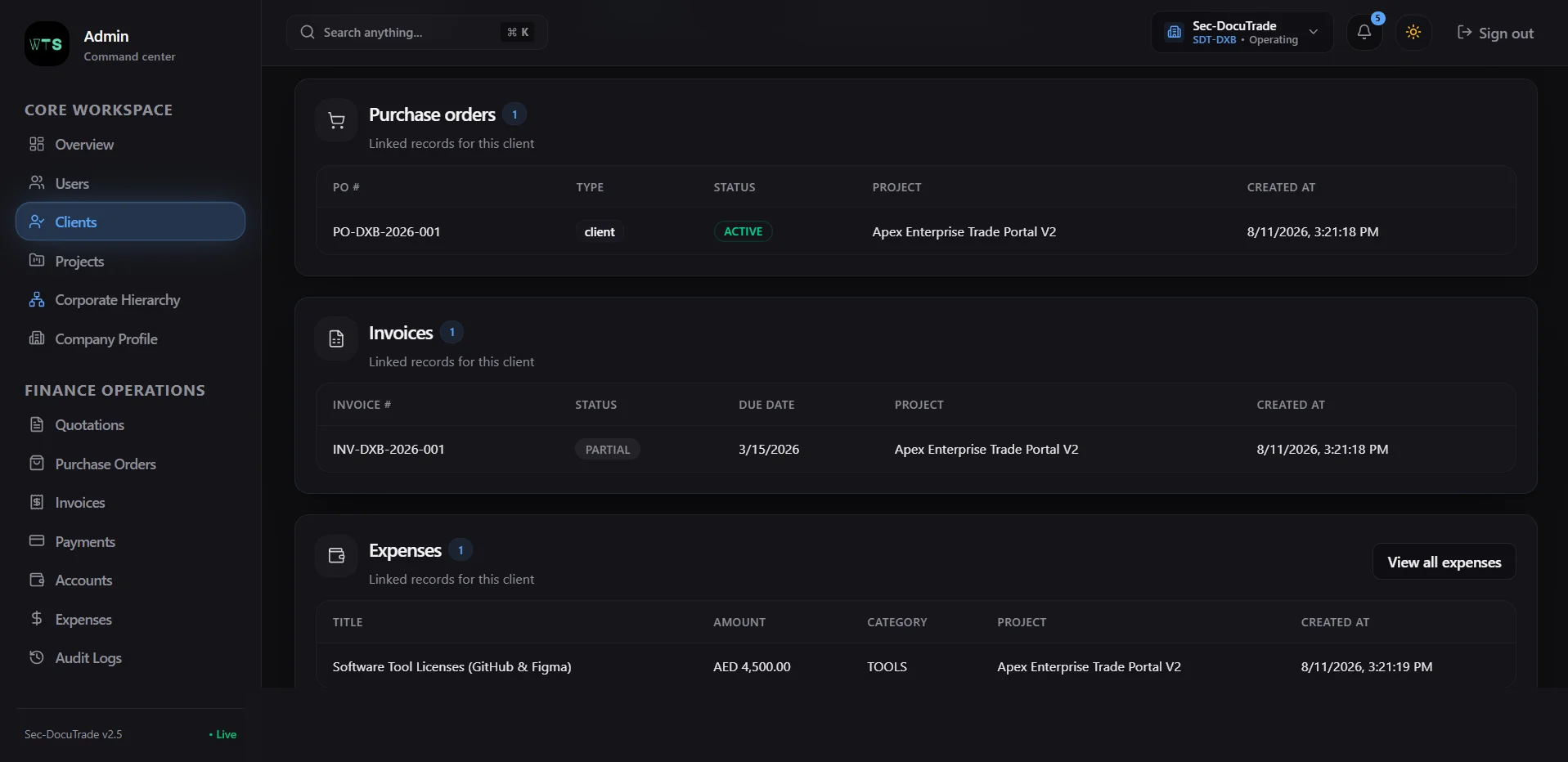Sign out of the admin account

(1494, 33)
